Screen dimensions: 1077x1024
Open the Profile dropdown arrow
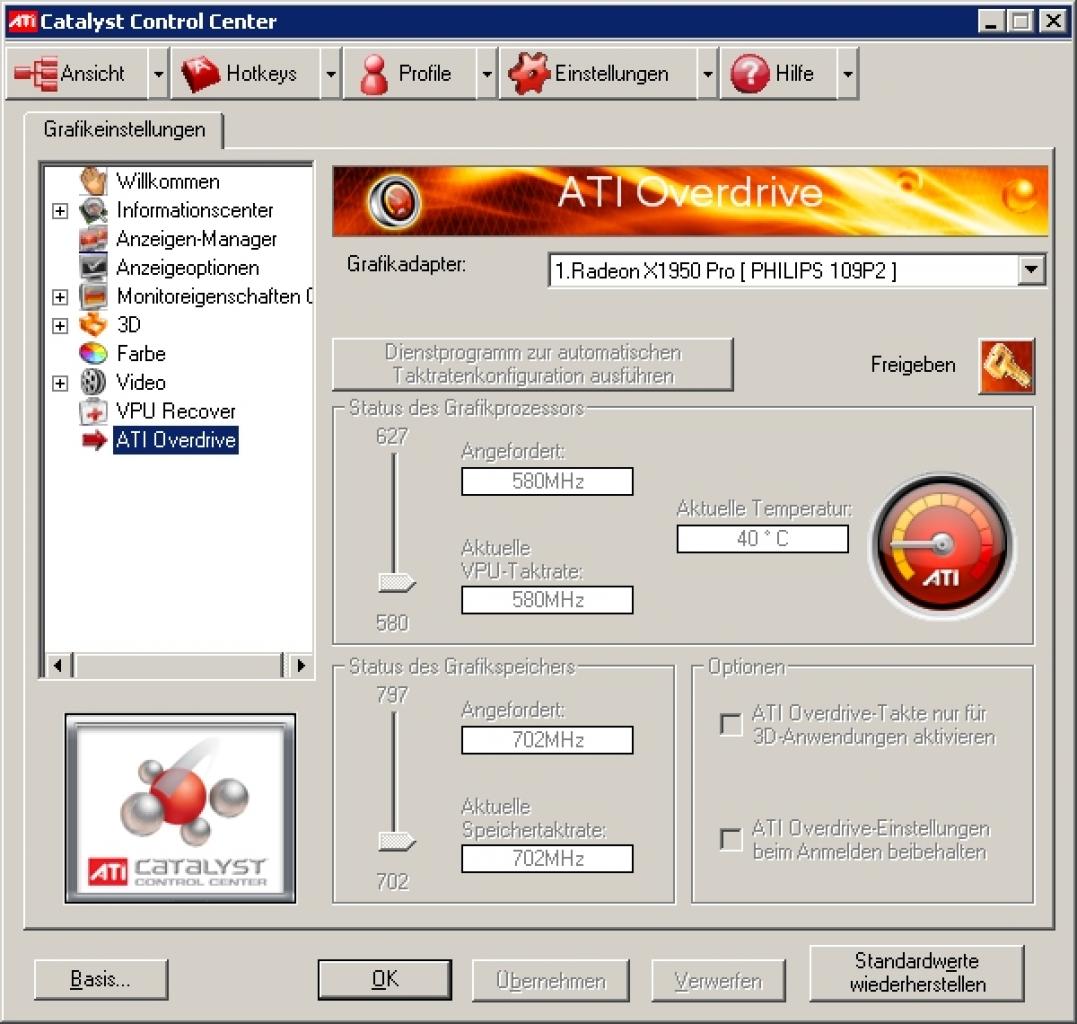click(487, 73)
